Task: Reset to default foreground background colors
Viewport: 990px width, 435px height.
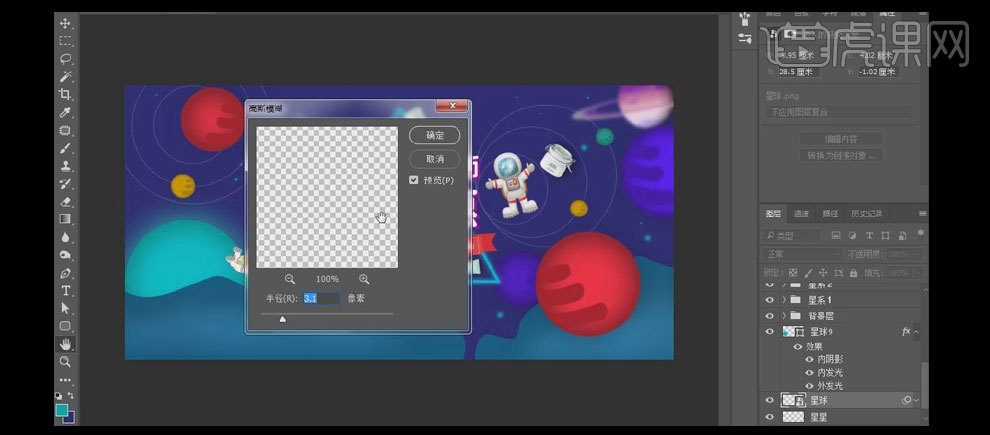Action: click(59, 395)
